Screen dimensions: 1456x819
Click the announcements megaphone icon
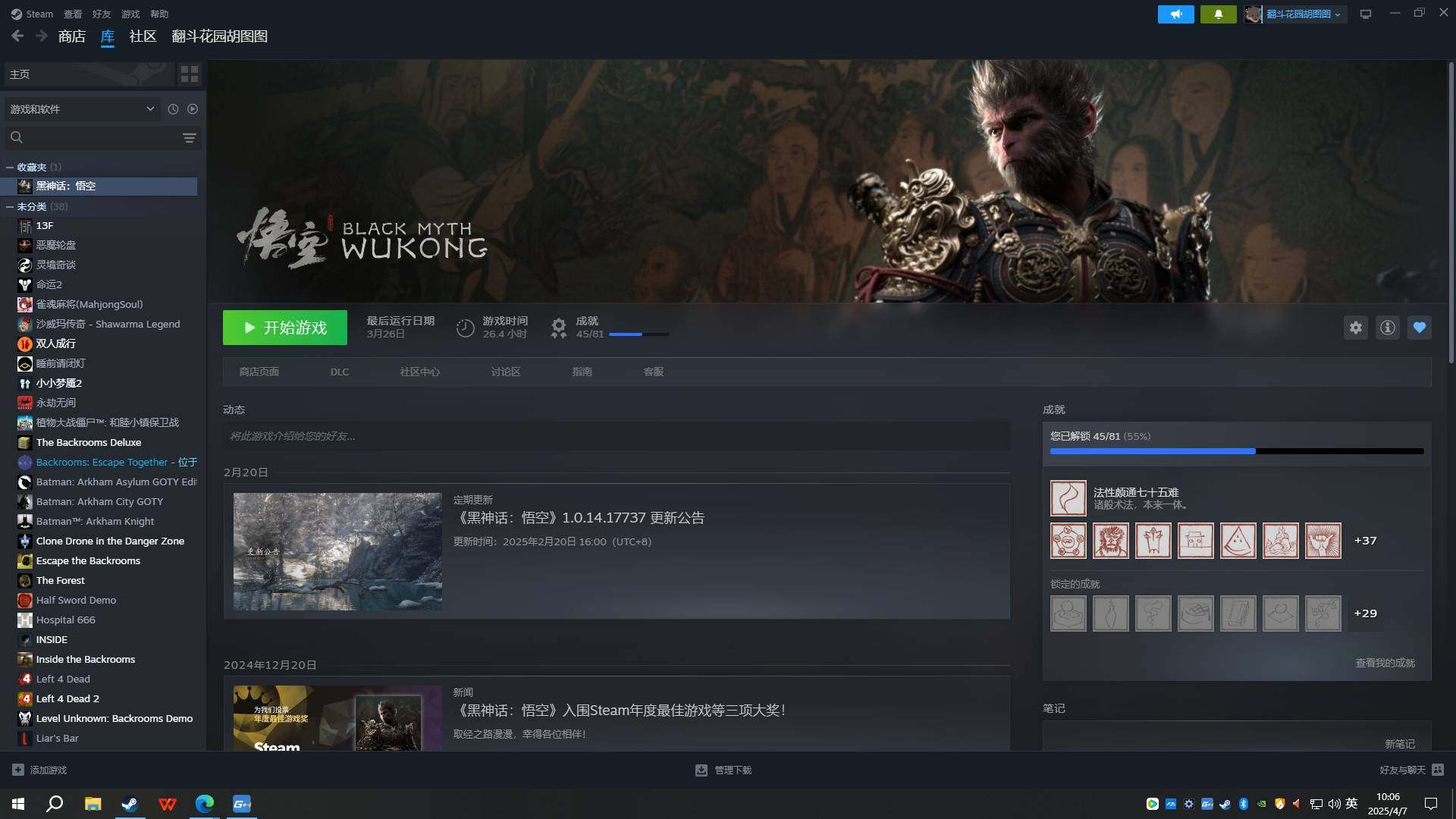pos(1175,14)
